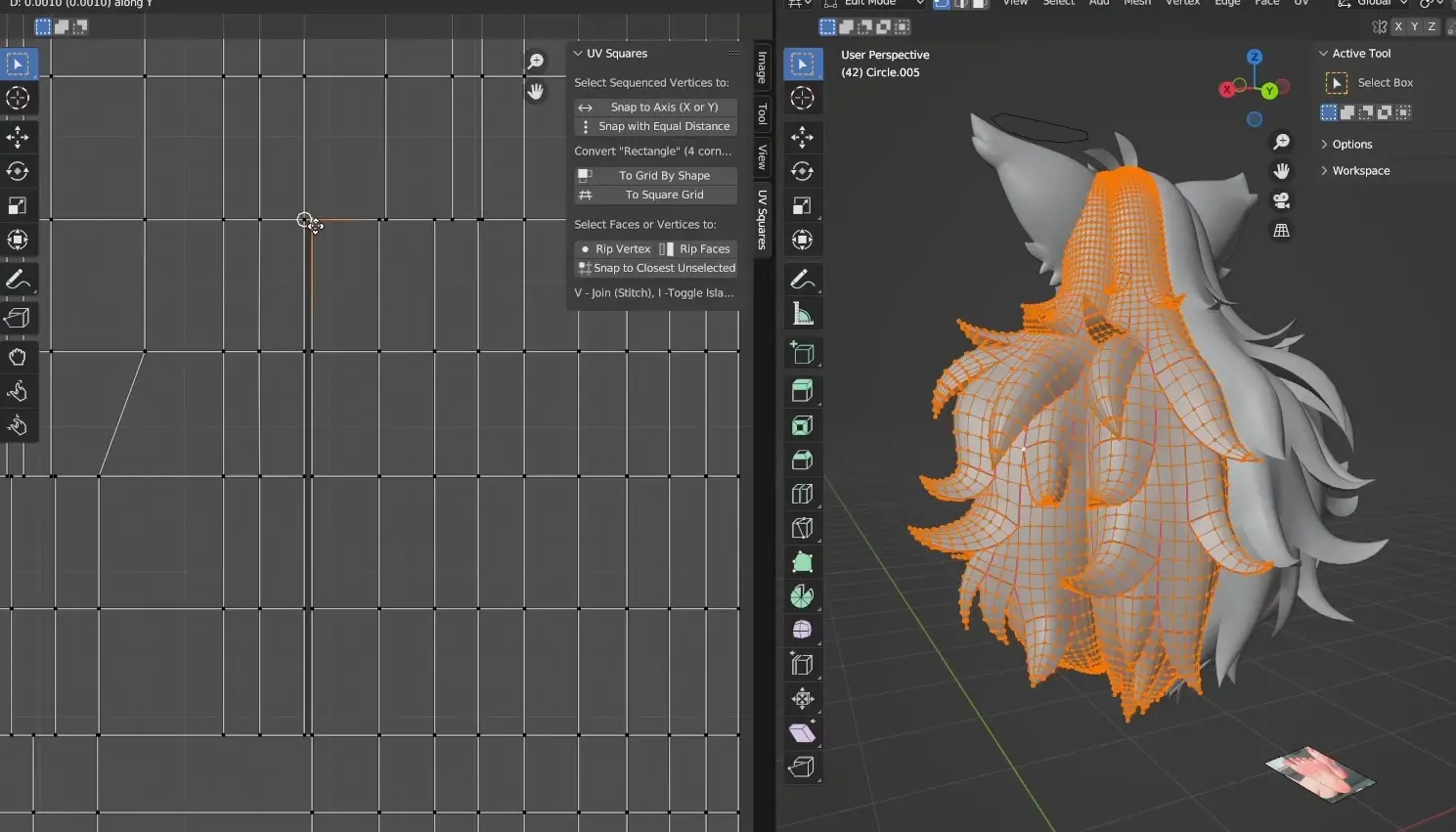Click the green Y axis on navigation gizmo
The image size is (1456, 832).
(1269, 91)
